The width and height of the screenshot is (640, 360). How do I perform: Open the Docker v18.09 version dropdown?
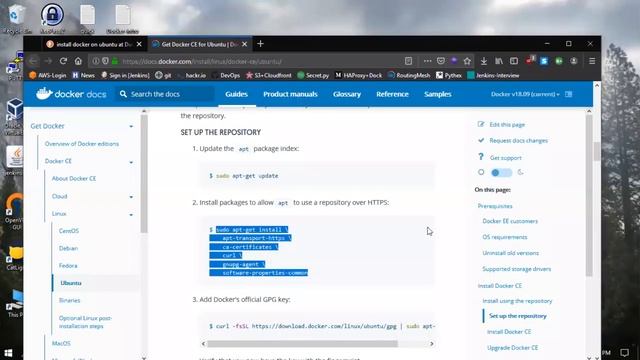click(x=525, y=94)
